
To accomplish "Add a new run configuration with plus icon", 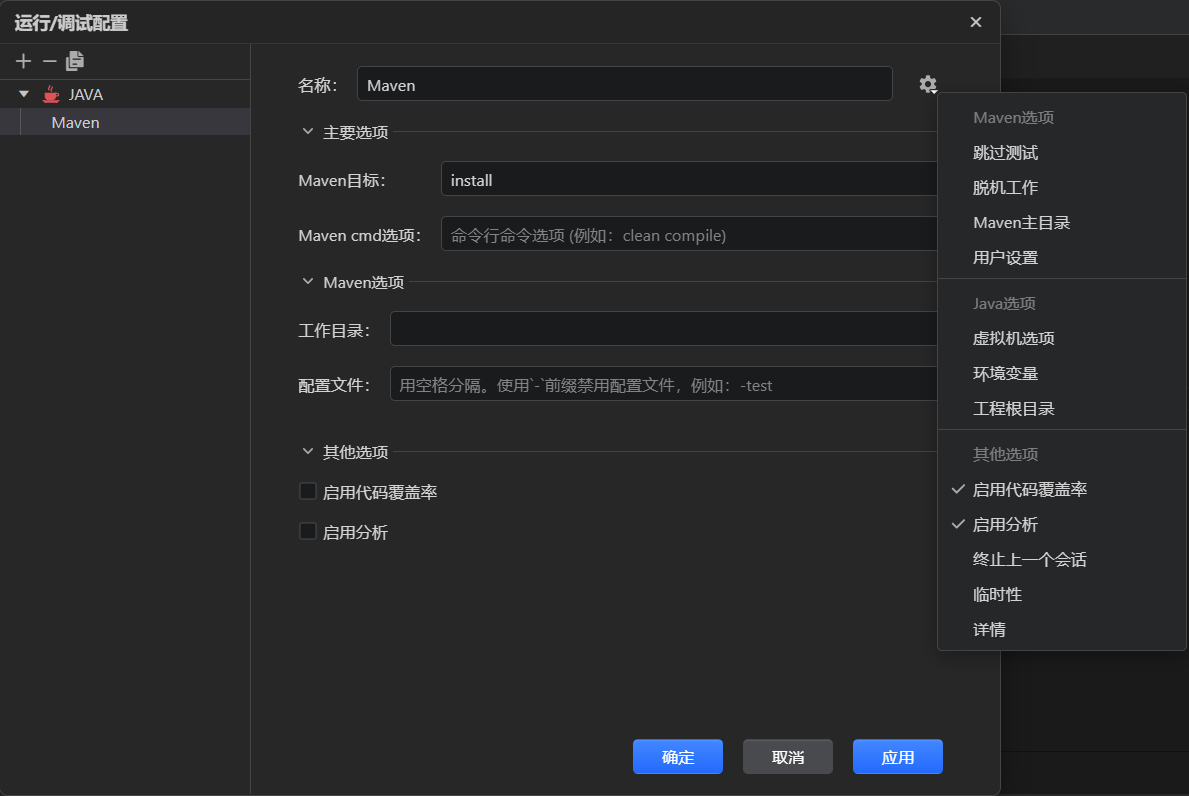I will point(24,61).
